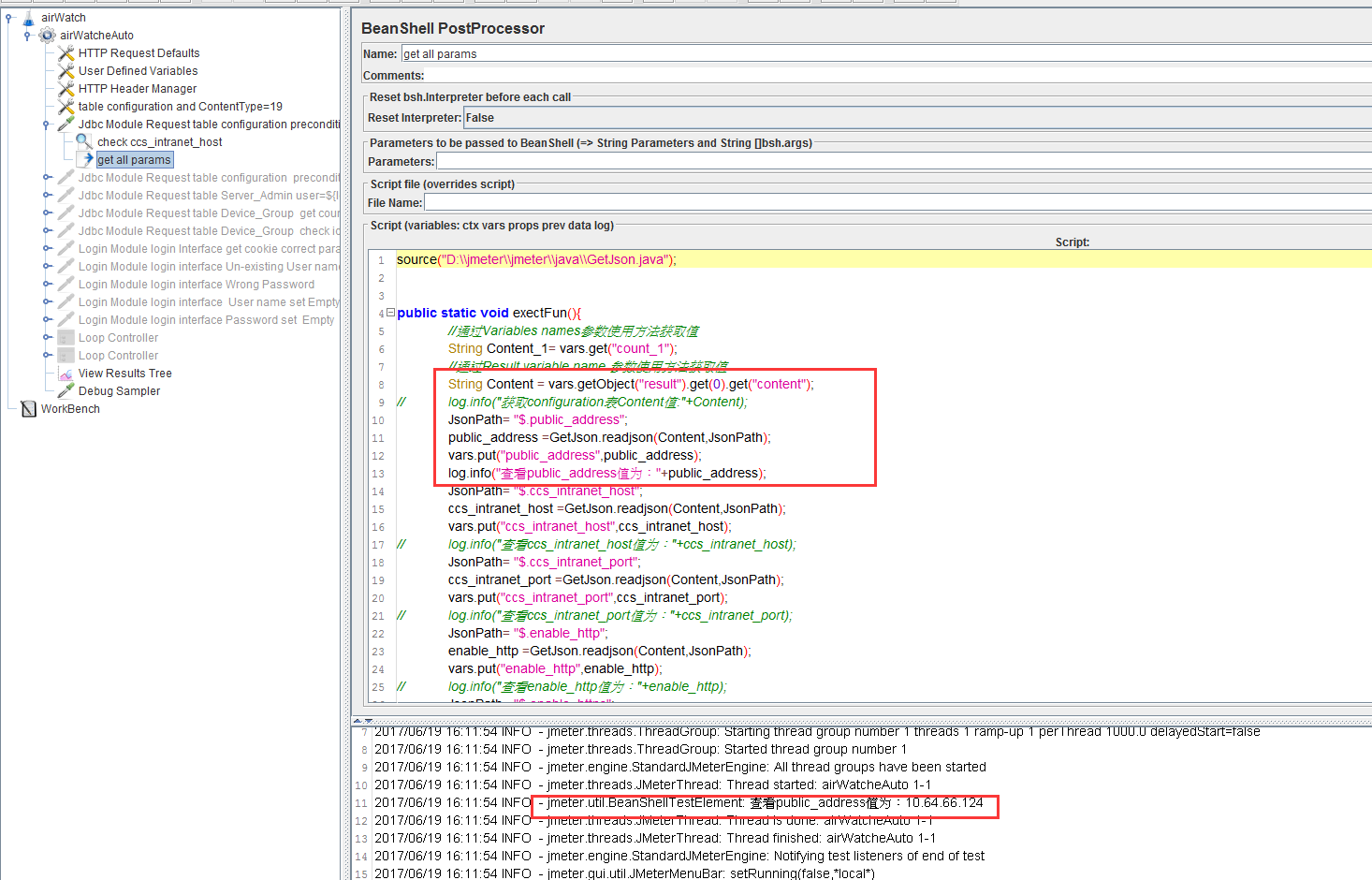Click the Debug Sampler pipette icon
1372x880 pixels.
point(66,391)
